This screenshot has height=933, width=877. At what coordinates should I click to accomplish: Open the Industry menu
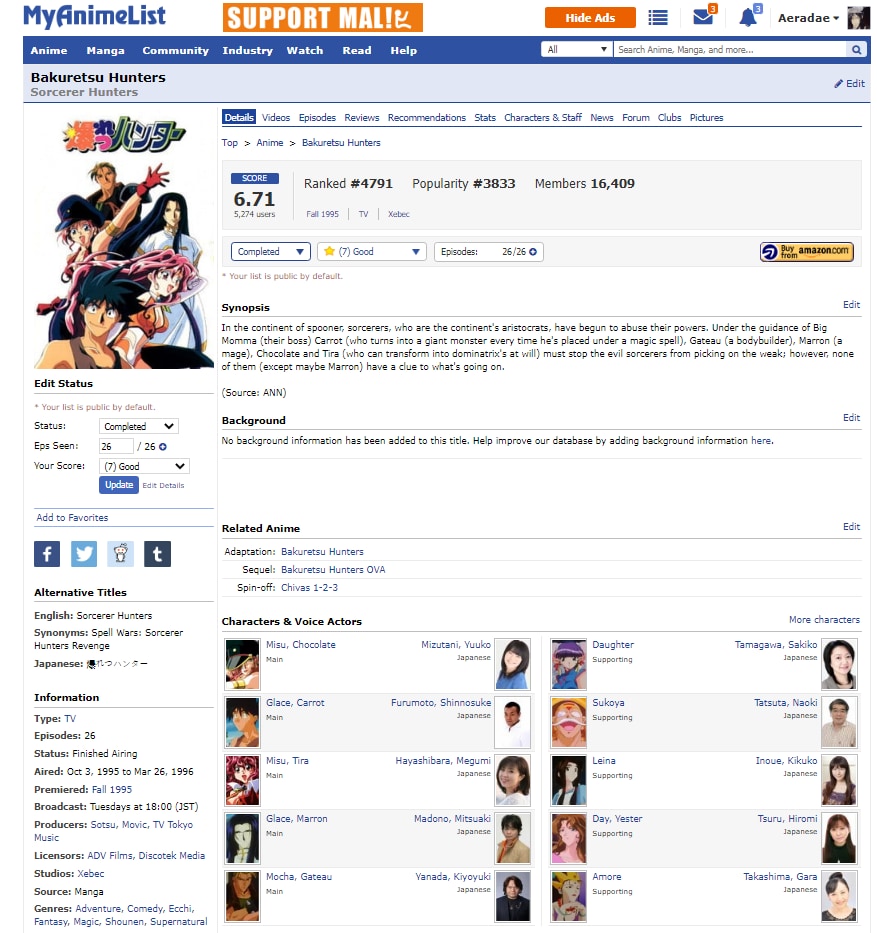pyautogui.click(x=248, y=51)
